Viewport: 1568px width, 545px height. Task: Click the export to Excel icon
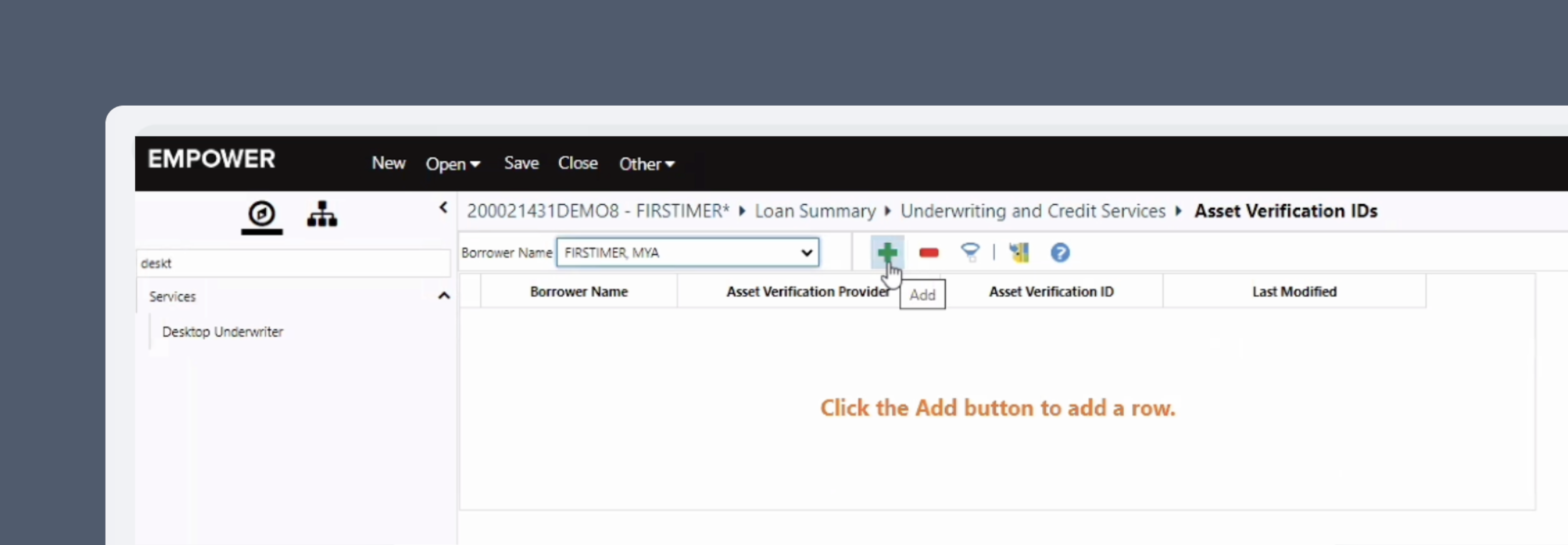coord(1019,252)
